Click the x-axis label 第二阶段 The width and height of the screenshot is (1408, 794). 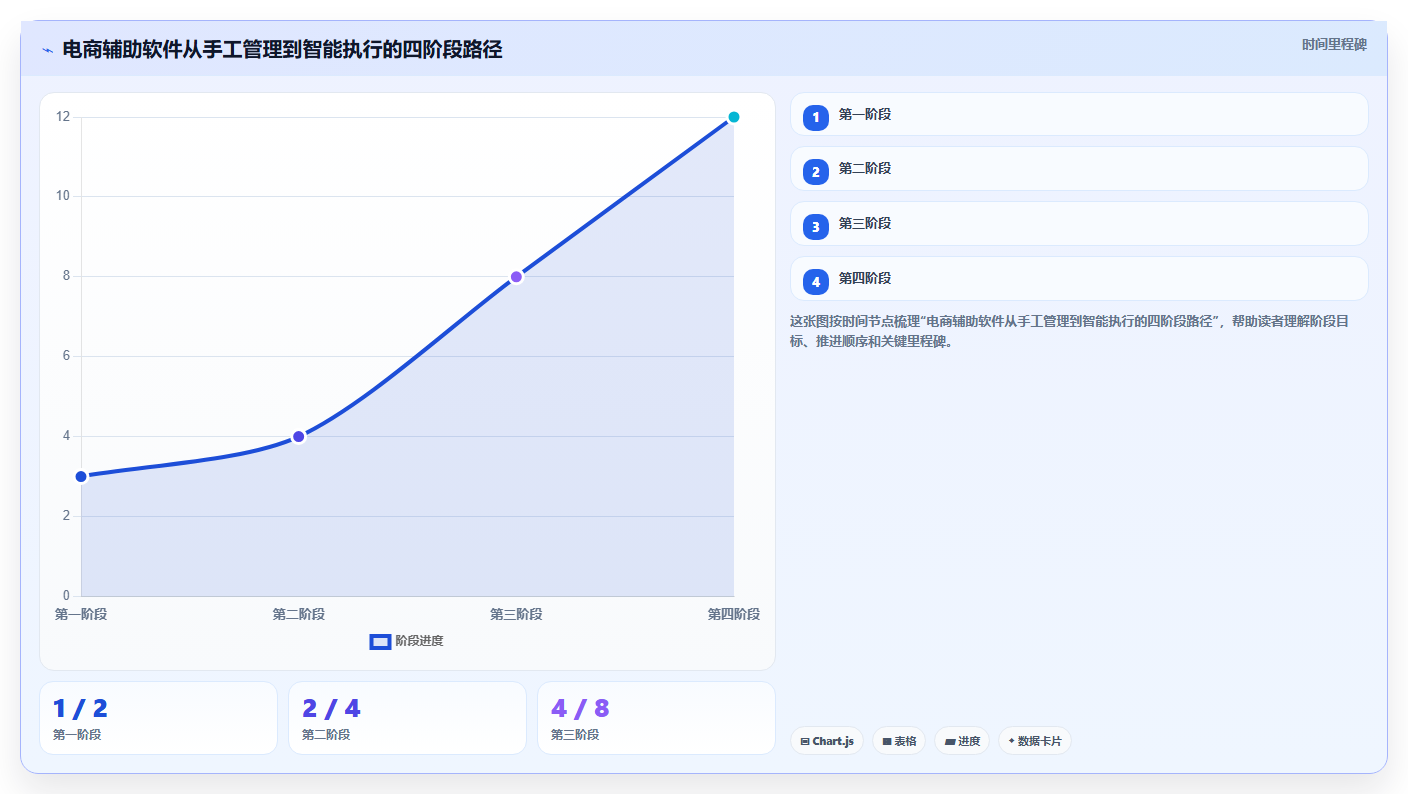coord(298,614)
